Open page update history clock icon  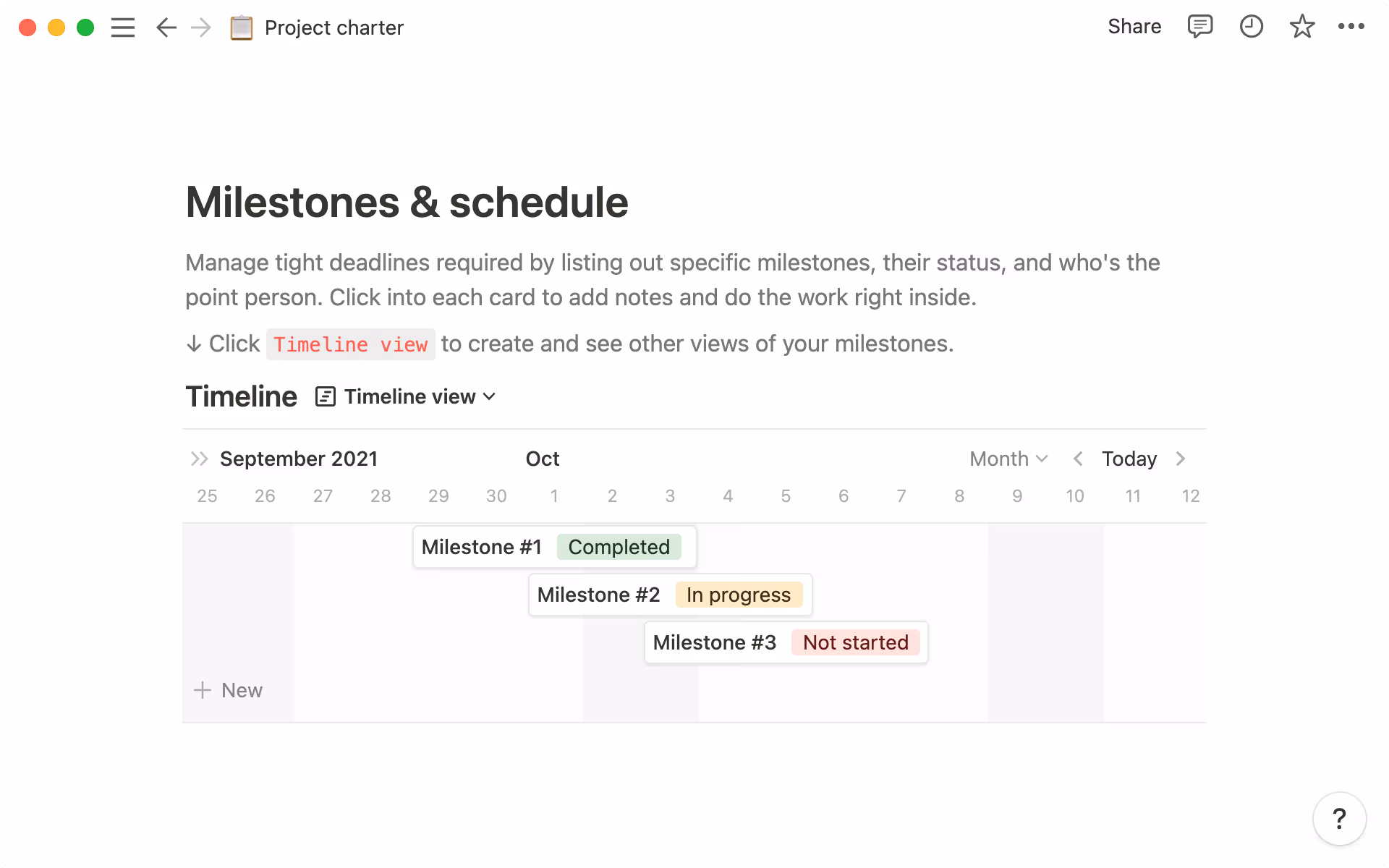pyautogui.click(x=1251, y=27)
